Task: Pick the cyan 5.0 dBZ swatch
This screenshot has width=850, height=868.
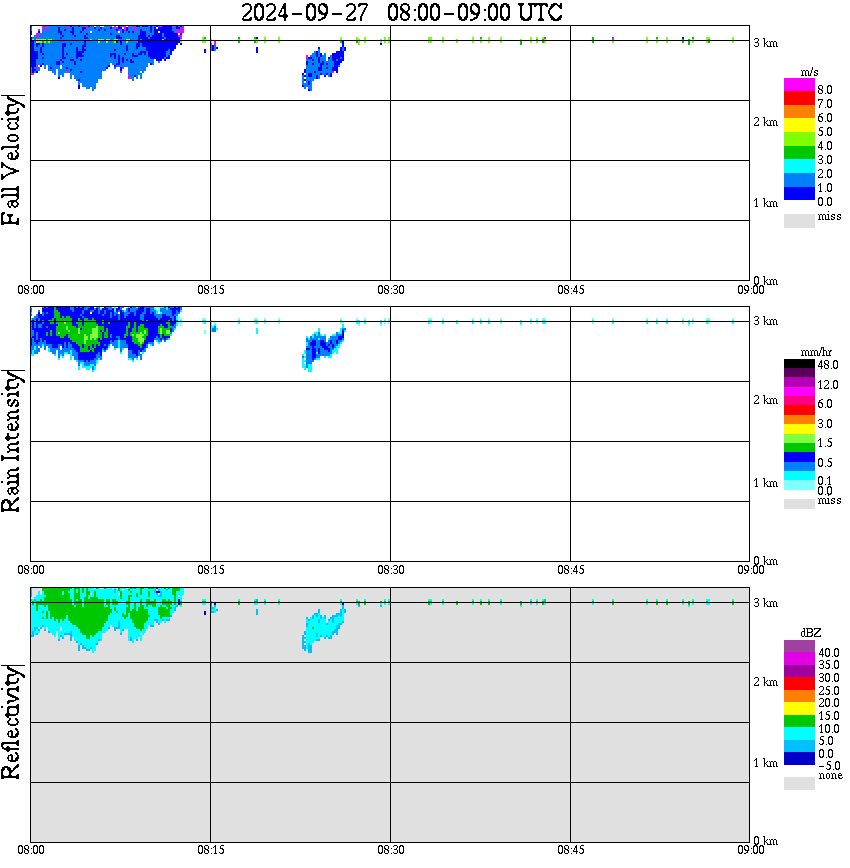Action: coord(799,733)
